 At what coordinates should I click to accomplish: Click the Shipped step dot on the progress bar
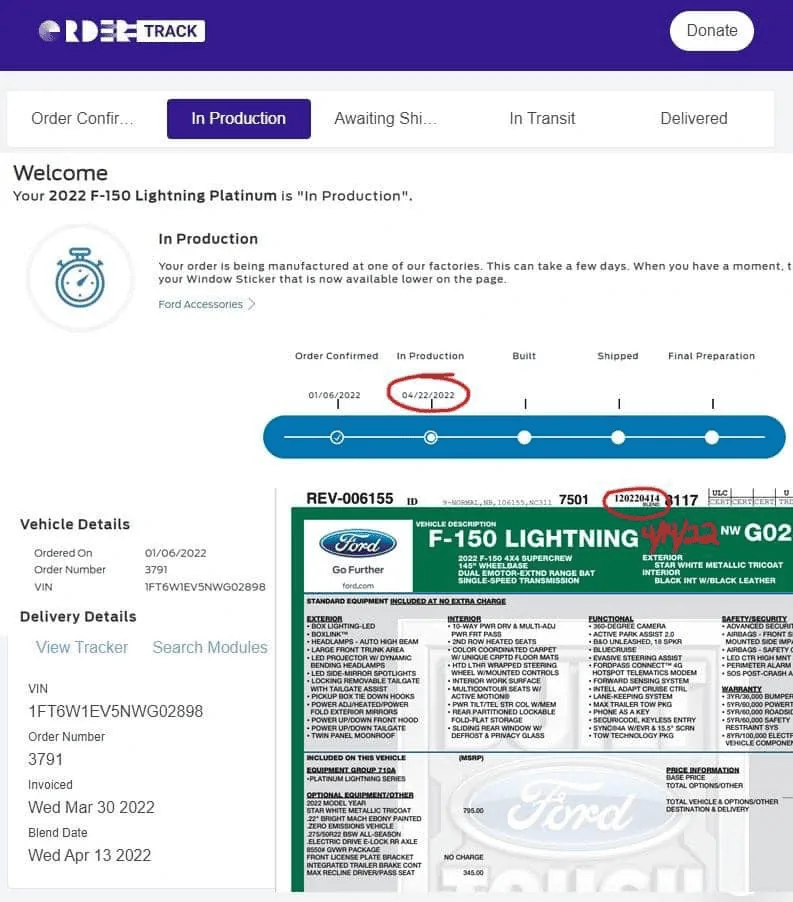[x=618, y=438]
